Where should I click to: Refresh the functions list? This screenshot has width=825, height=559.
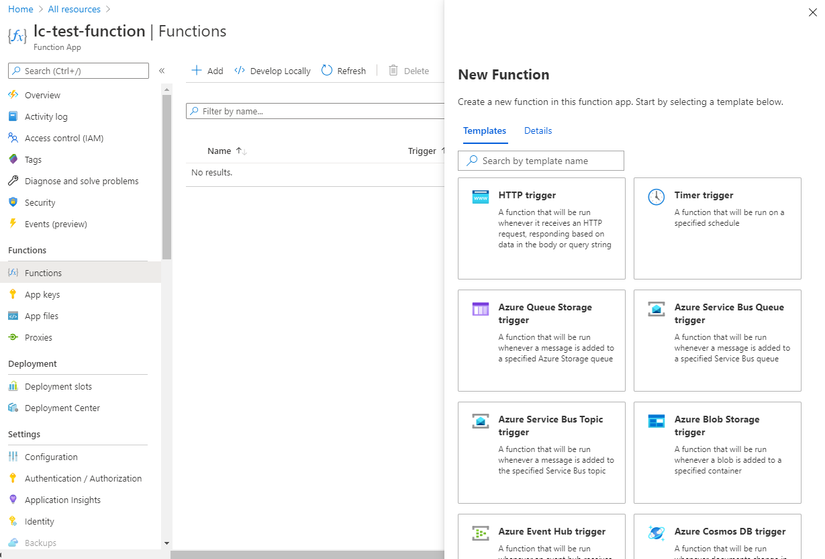(x=344, y=71)
